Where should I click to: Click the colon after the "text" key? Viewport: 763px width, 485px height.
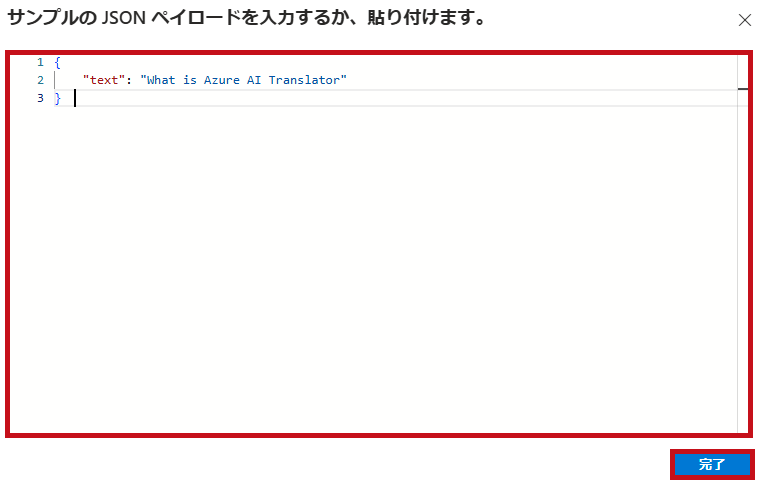pyautogui.click(x=129, y=80)
